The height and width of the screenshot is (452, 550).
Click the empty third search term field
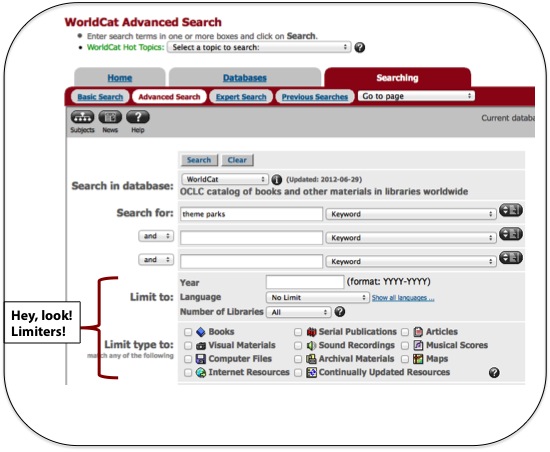pos(251,262)
